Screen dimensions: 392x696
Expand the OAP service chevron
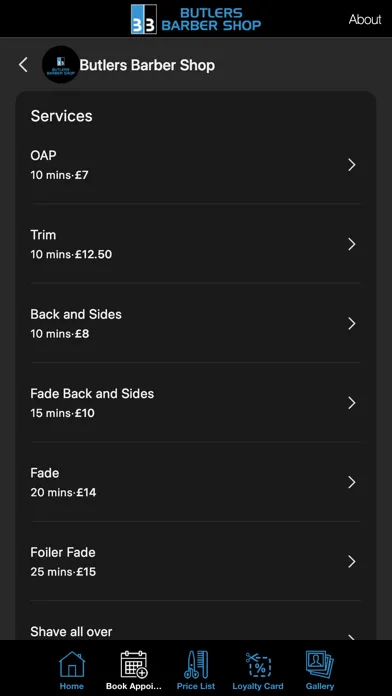click(x=352, y=165)
